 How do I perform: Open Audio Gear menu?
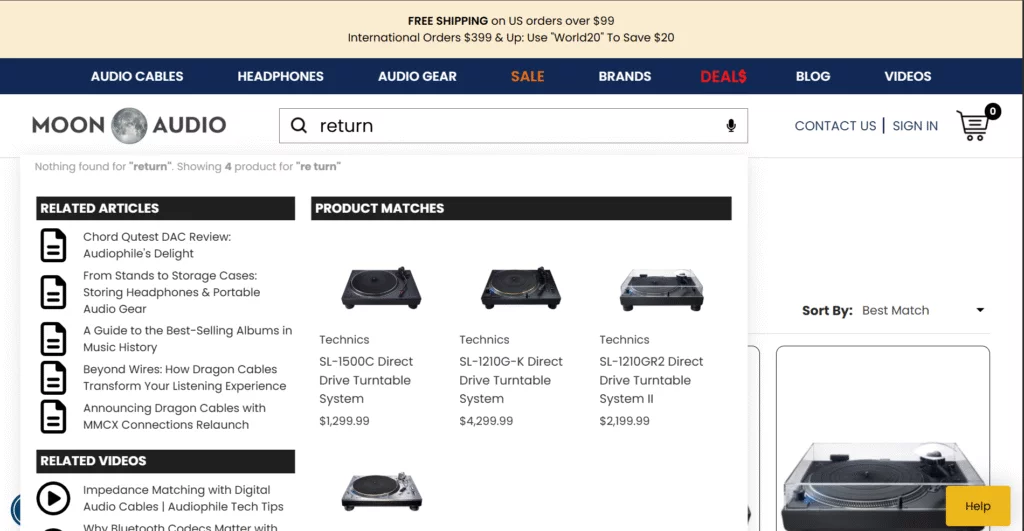pyautogui.click(x=417, y=76)
